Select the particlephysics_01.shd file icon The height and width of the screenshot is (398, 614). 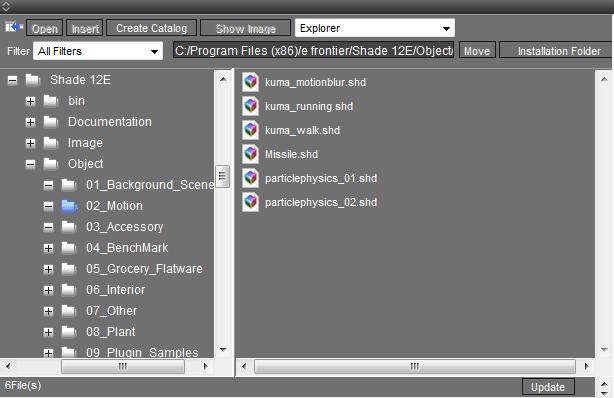tap(251, 178)
